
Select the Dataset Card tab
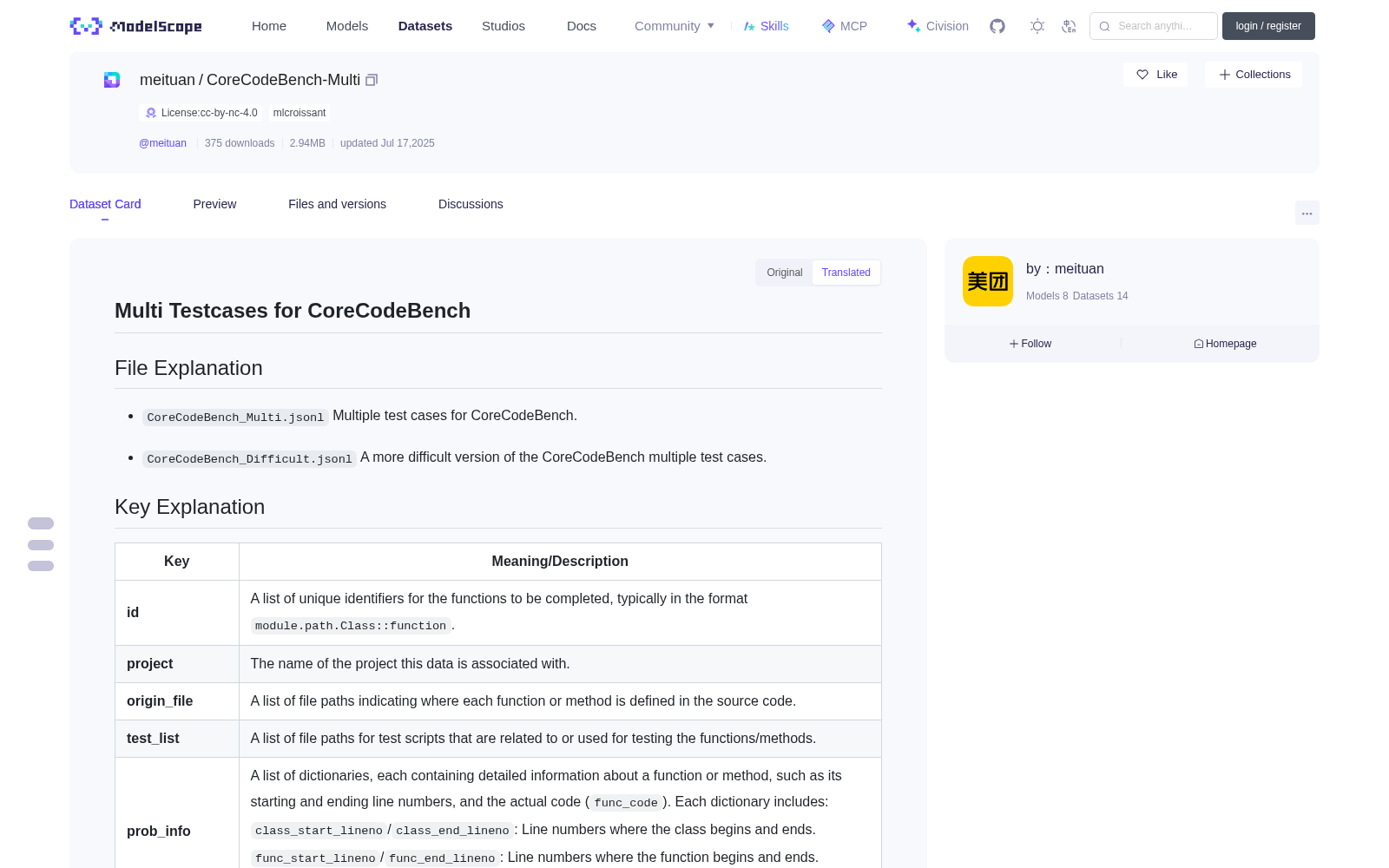pos(105,204)
